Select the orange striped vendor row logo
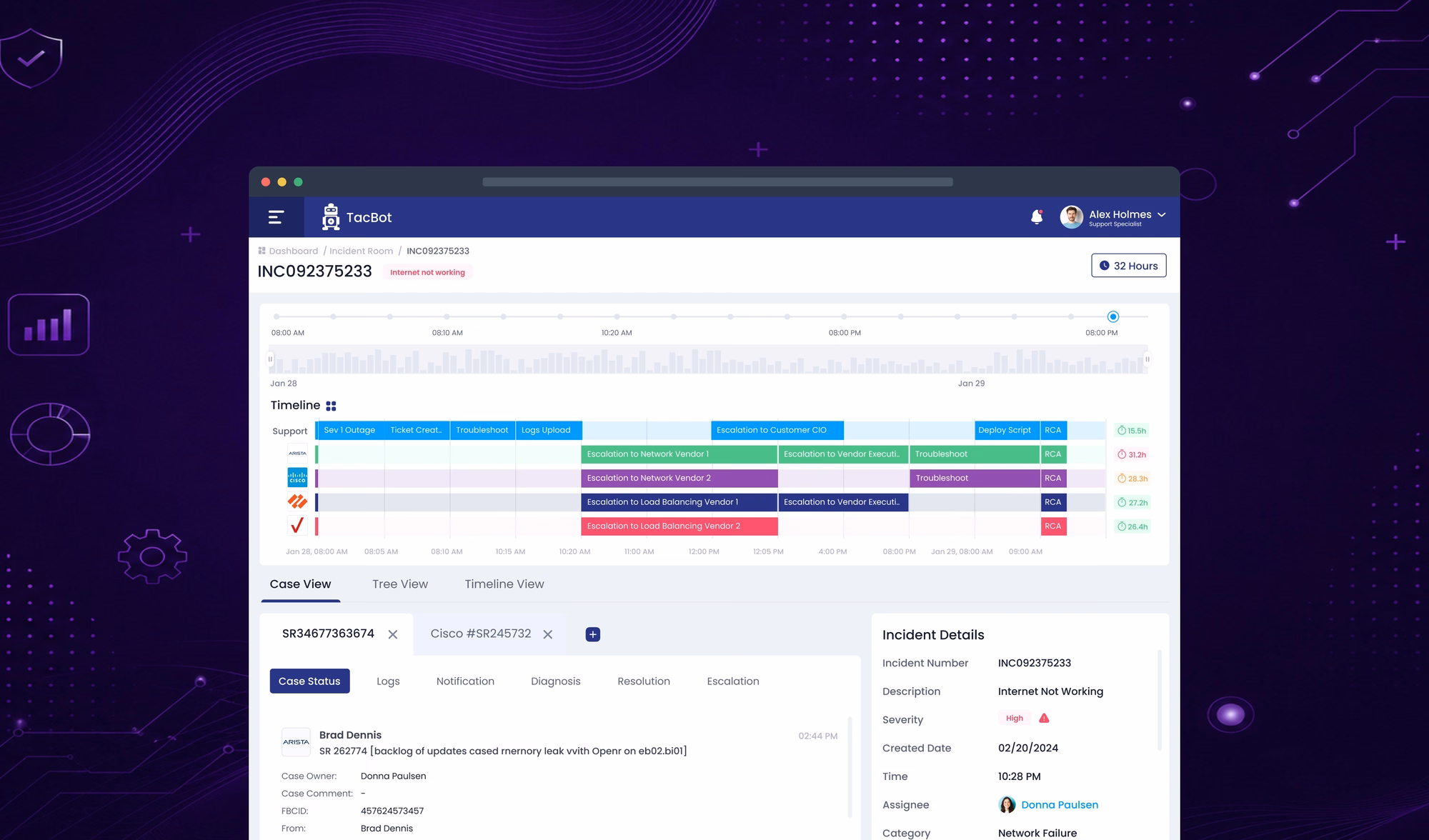 297,501
